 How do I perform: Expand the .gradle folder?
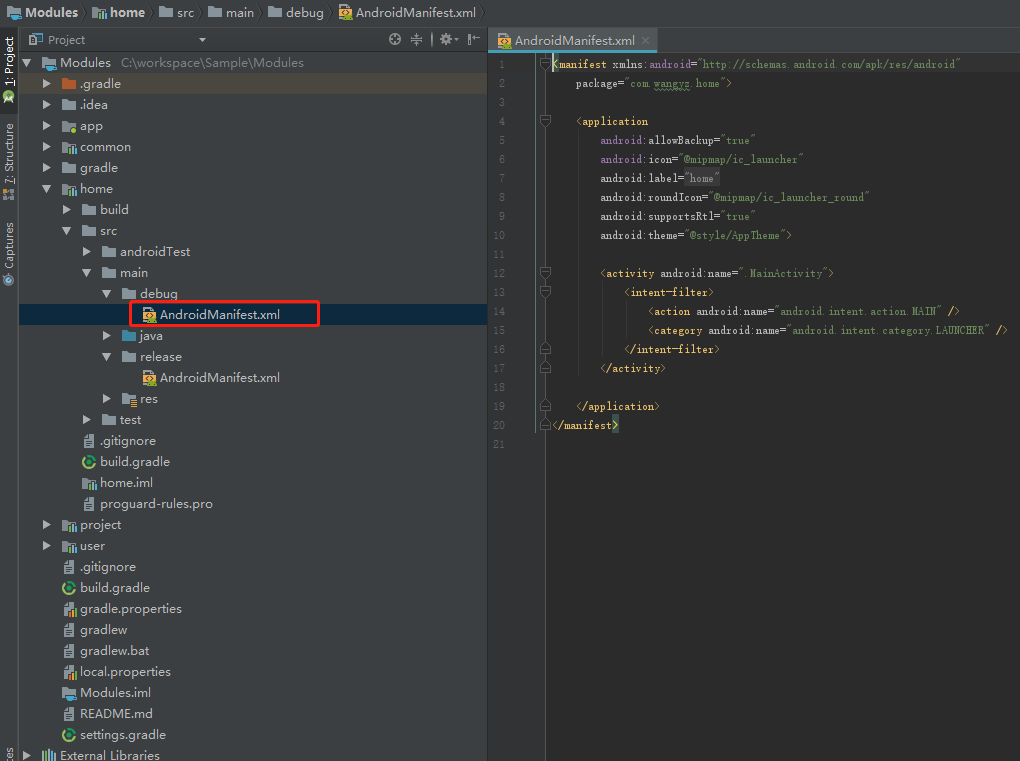pos(47,84)
